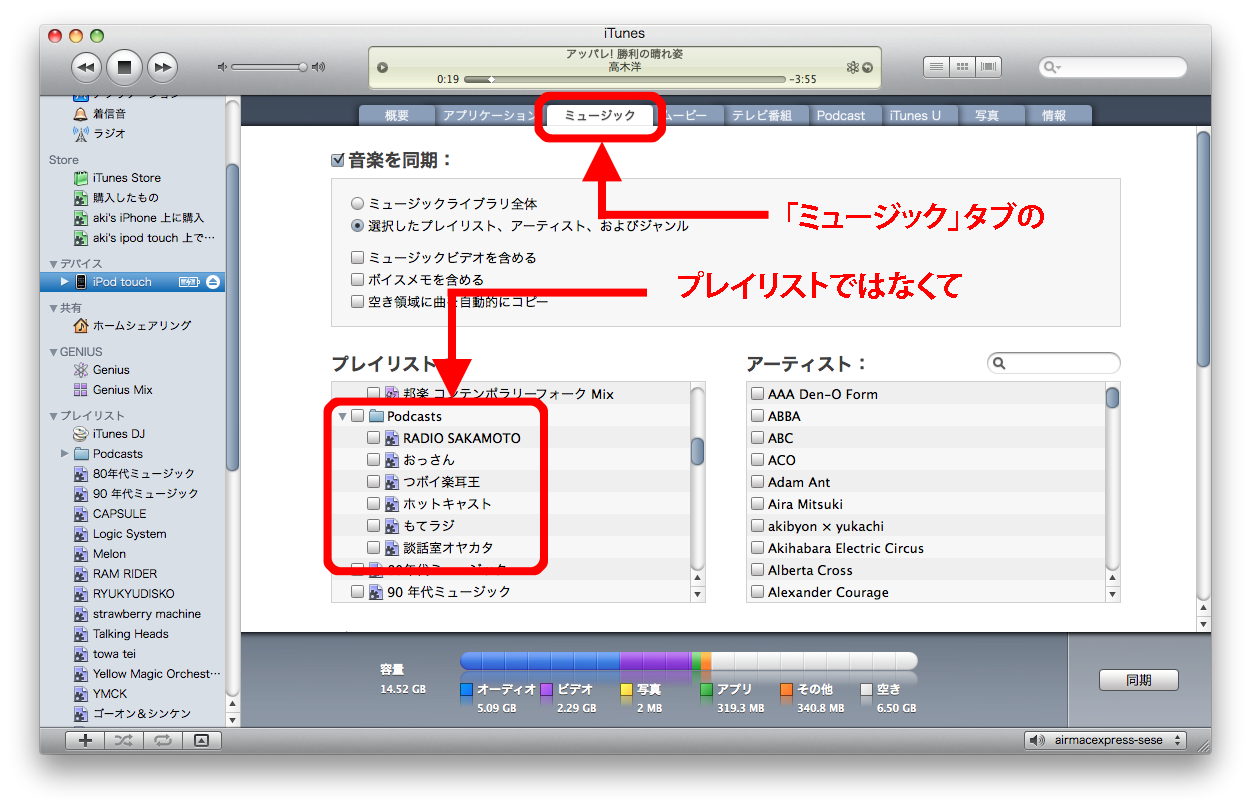The width and height of the screenshot is (1251, 800).
Task: Open the 写真 tab
Action: (987, 115)
